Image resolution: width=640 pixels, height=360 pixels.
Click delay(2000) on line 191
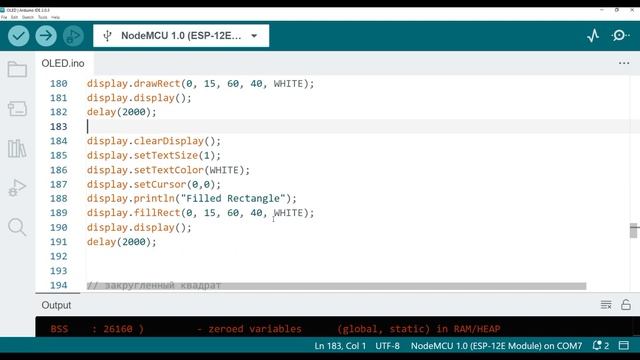(x=121, y=242)
